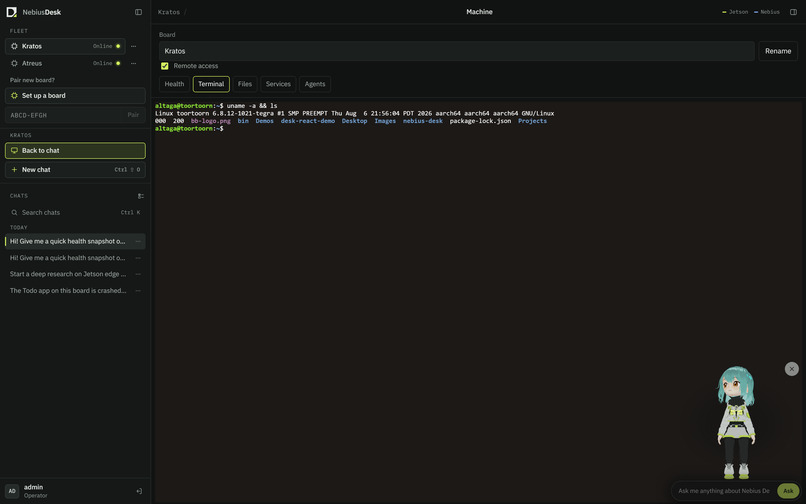This screenshot has height=504, width=806.
Task: Click 'Demos' in terminal listing
Action: click(264, 121)
